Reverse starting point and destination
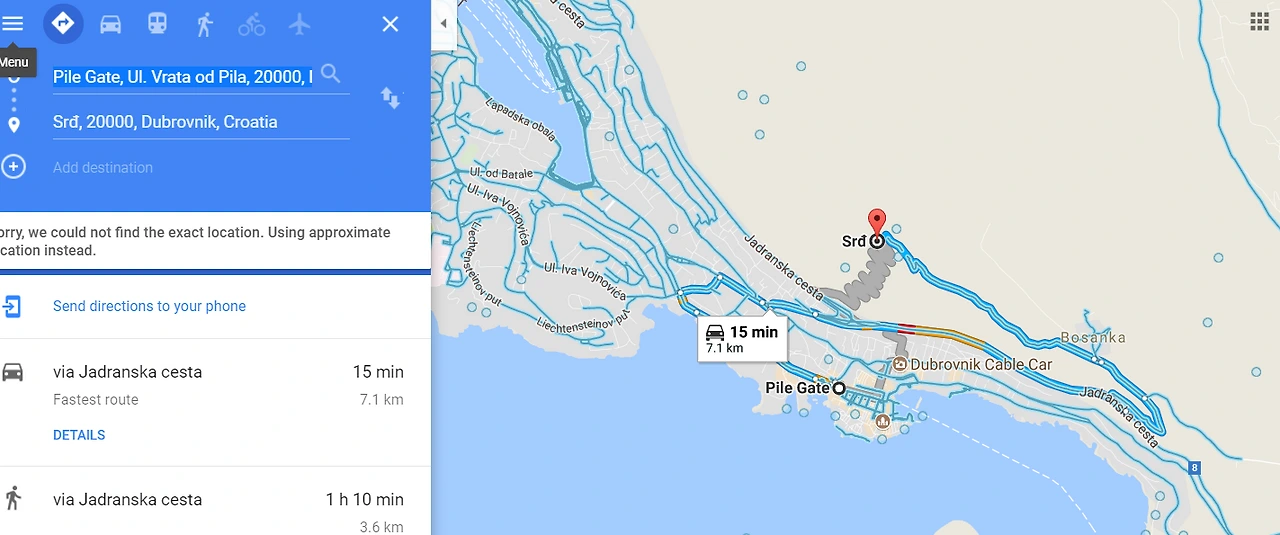 tap(390, 98)
